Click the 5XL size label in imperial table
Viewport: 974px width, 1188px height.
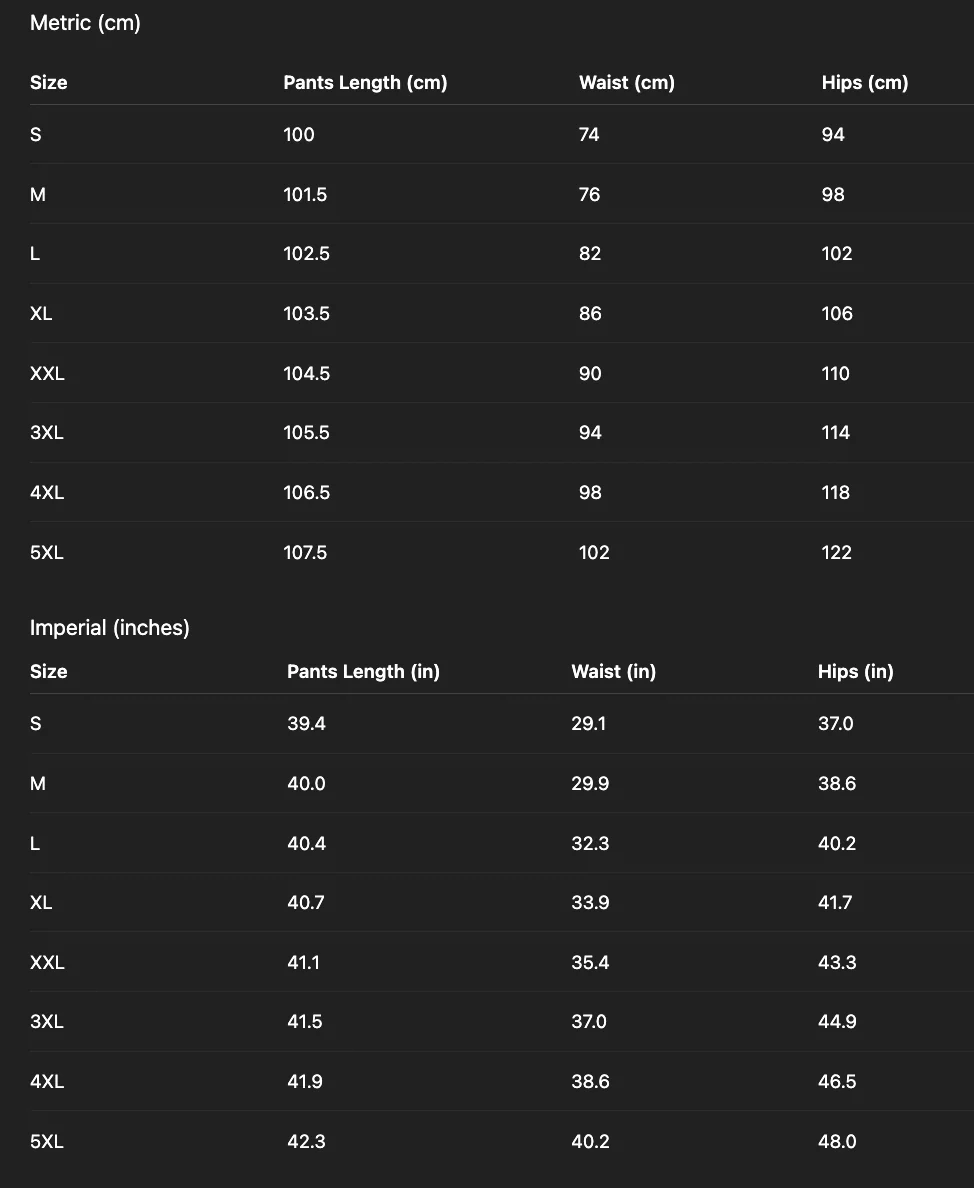[47, 1141]
